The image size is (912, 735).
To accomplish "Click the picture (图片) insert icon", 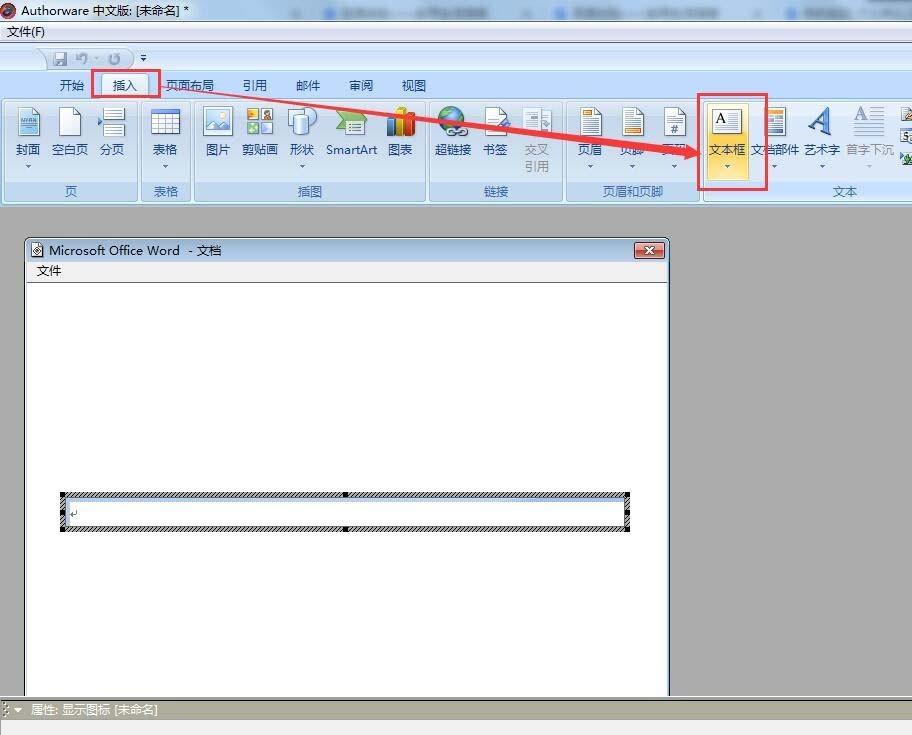I will tap(217, 132).
